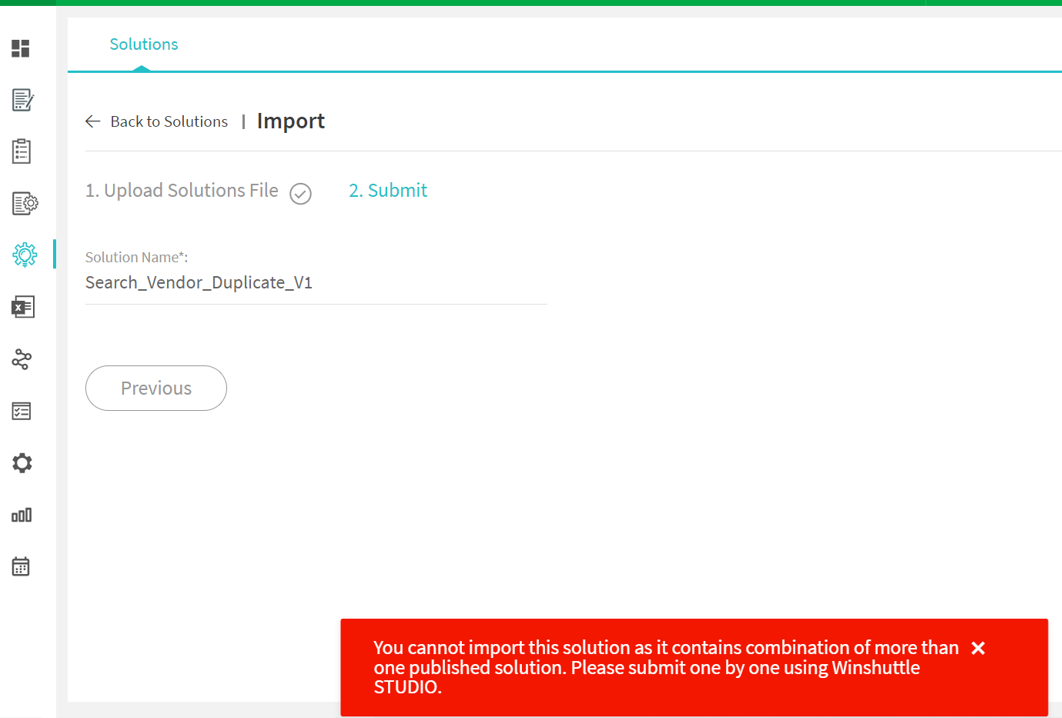Click the document edit pencil sidebar icon
This screenshot has height=718, width=1062.
(x=23, y=100)
